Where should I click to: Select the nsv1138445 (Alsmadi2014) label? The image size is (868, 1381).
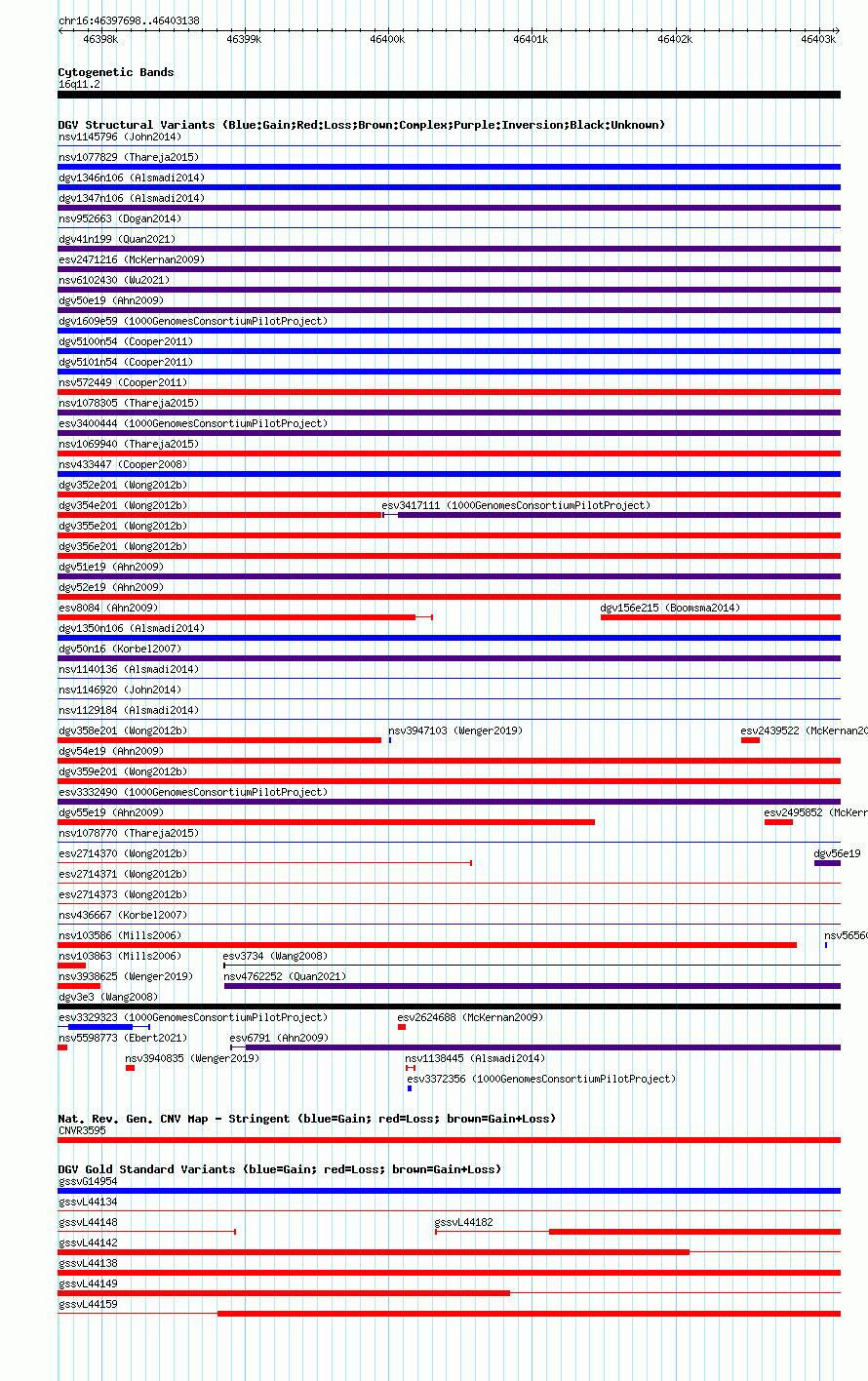click(x=476, y=1058)
